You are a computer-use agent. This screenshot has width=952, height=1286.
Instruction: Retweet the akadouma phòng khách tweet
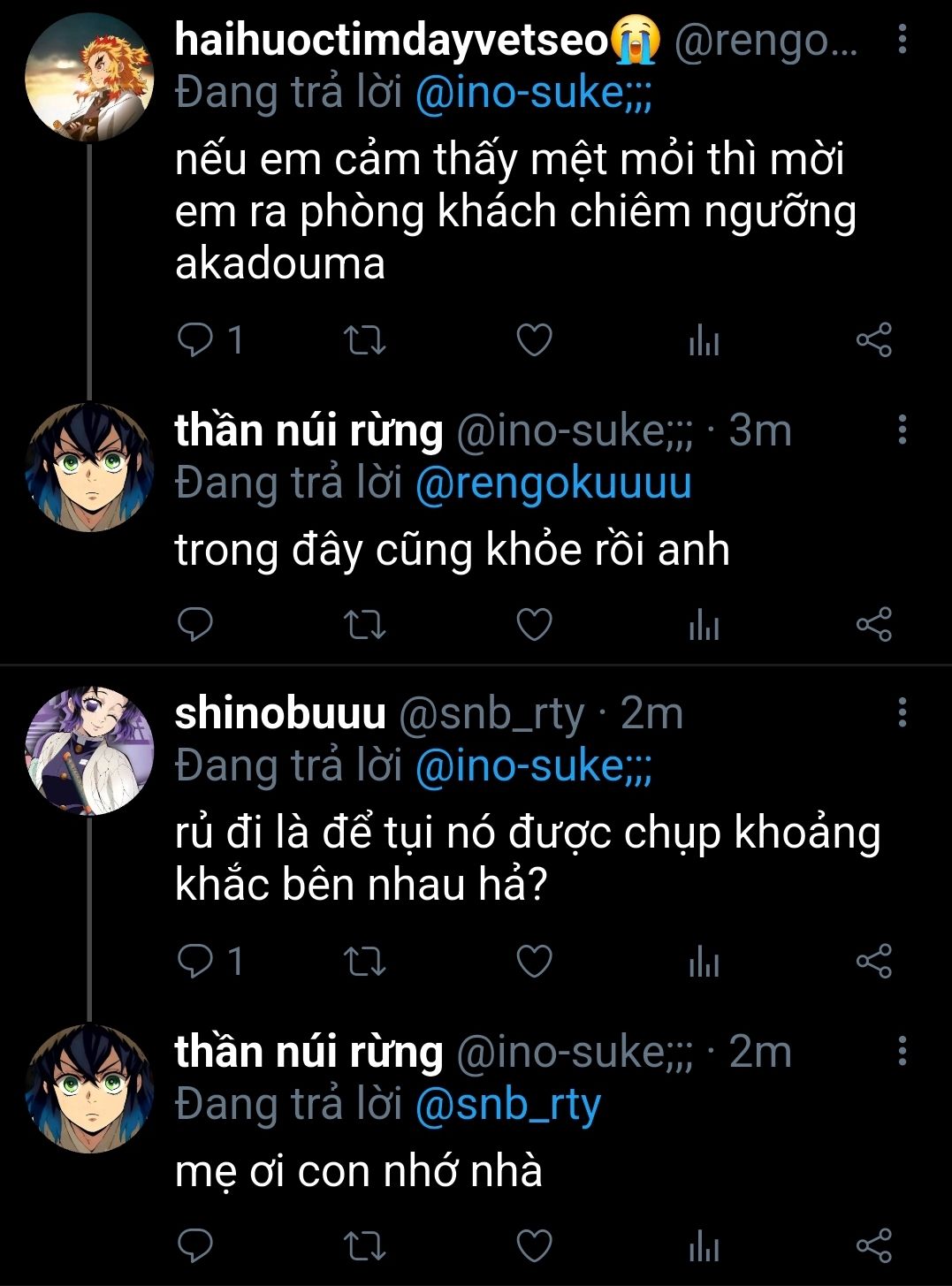(x=364, y=340)
